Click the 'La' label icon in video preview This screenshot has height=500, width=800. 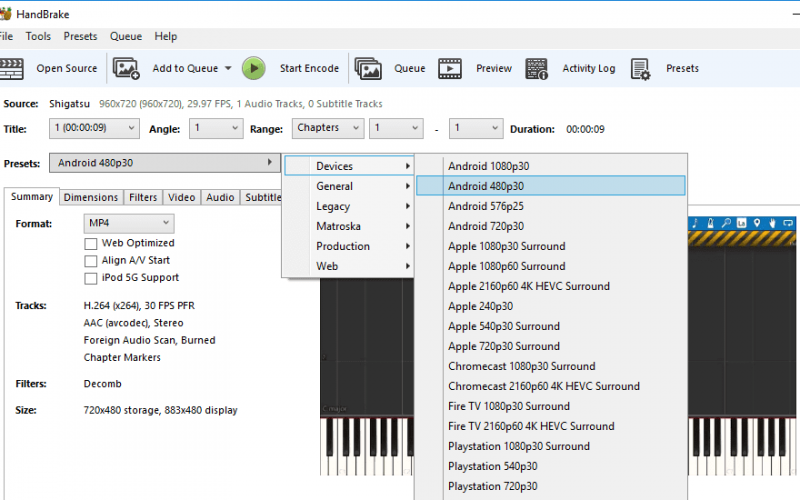741,223
